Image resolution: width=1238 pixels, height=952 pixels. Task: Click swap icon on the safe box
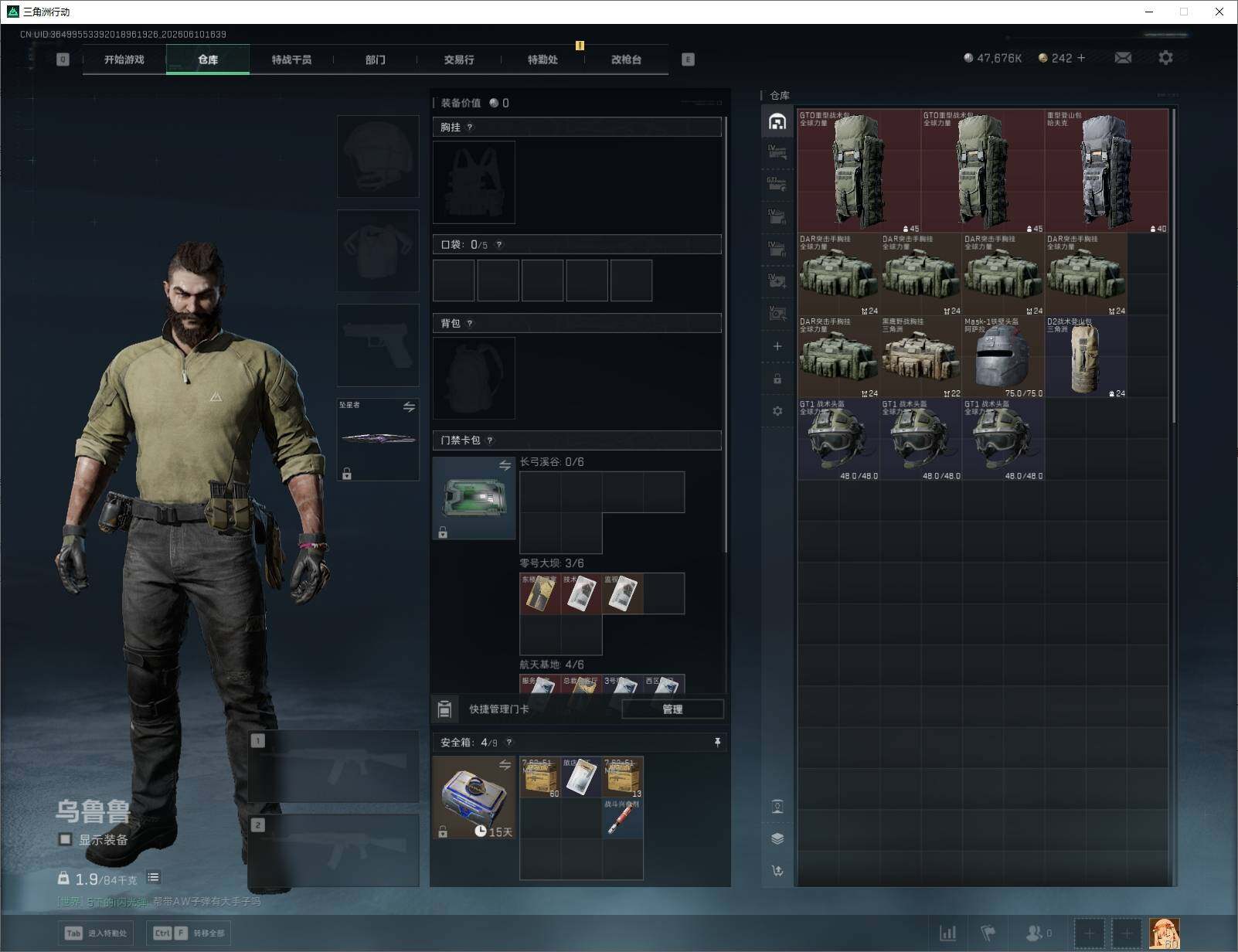505,765
